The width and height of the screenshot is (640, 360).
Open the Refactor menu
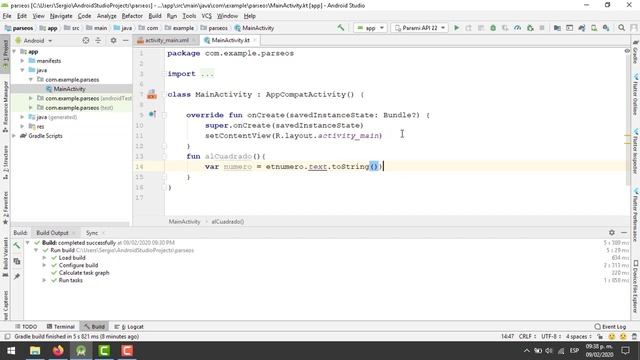pos(132,16)
